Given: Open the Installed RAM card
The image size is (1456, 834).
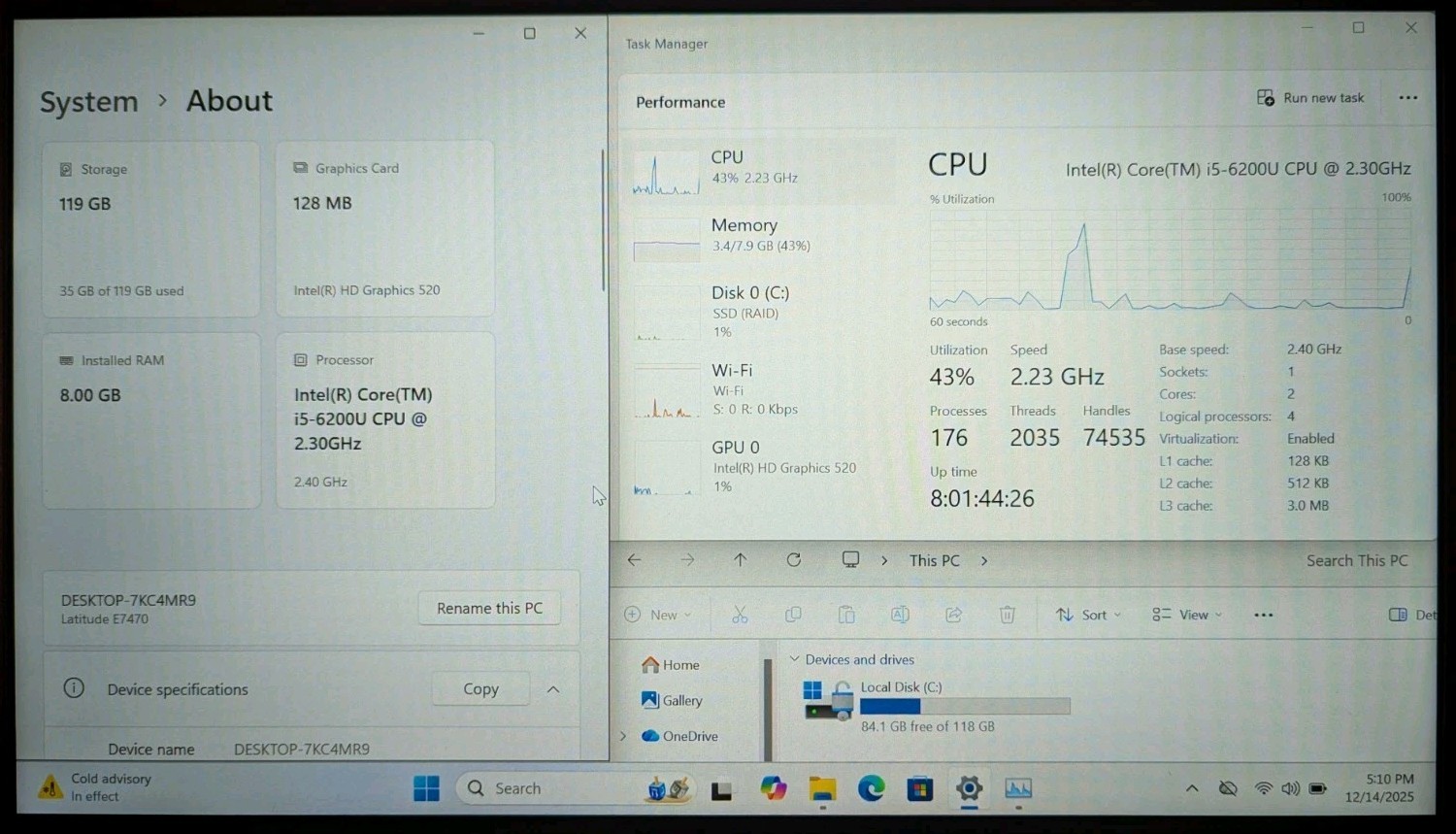Looking at the screenshot, I should pos(151,420).
